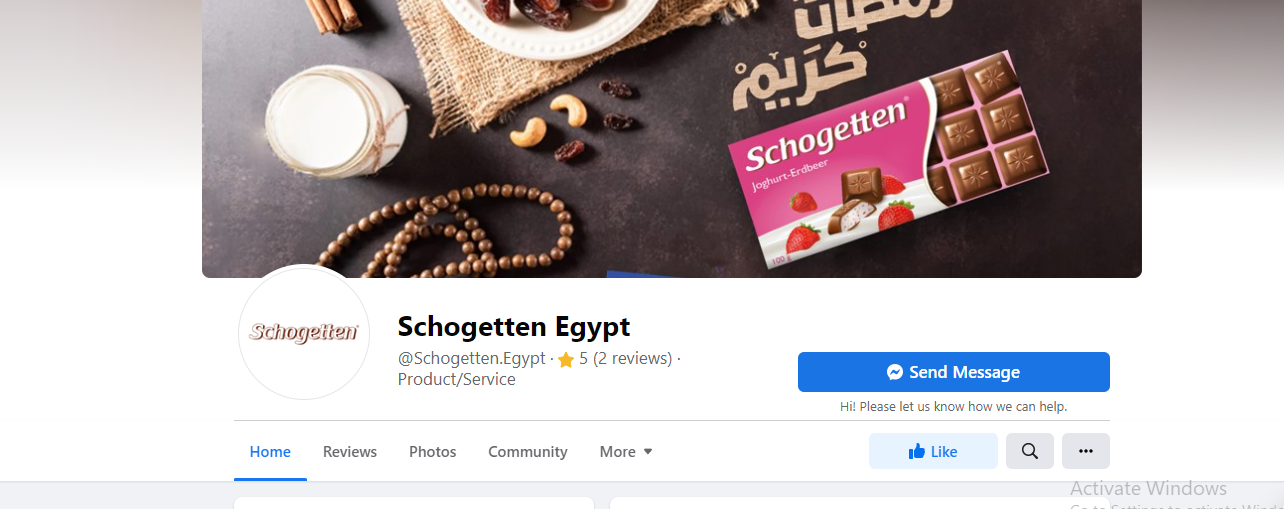Click the Schogetten Egypt page title

(514, 326)
